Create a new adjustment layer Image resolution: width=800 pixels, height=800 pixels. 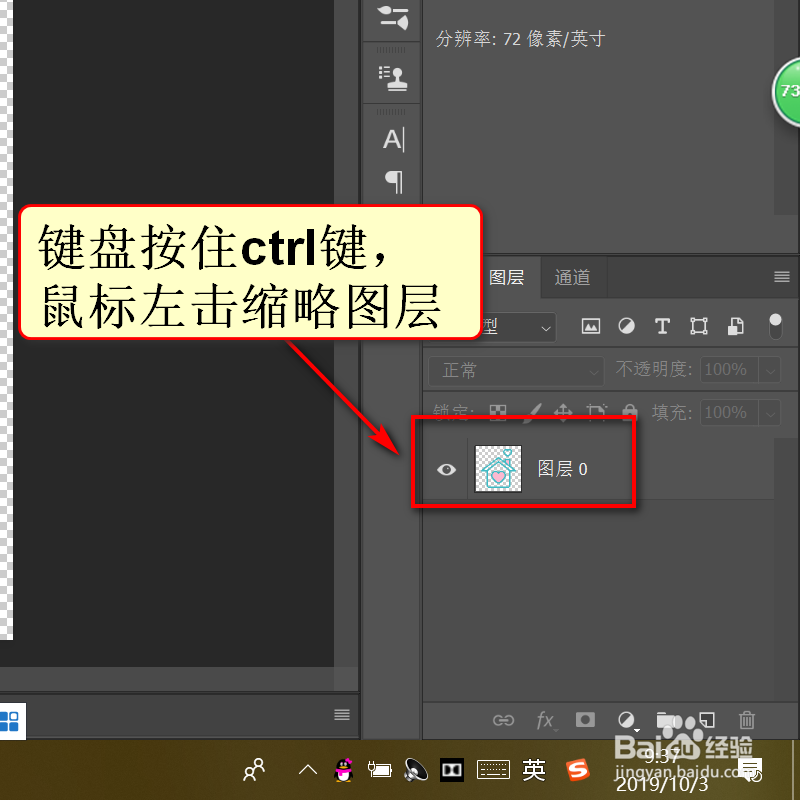tap(627, 720)
